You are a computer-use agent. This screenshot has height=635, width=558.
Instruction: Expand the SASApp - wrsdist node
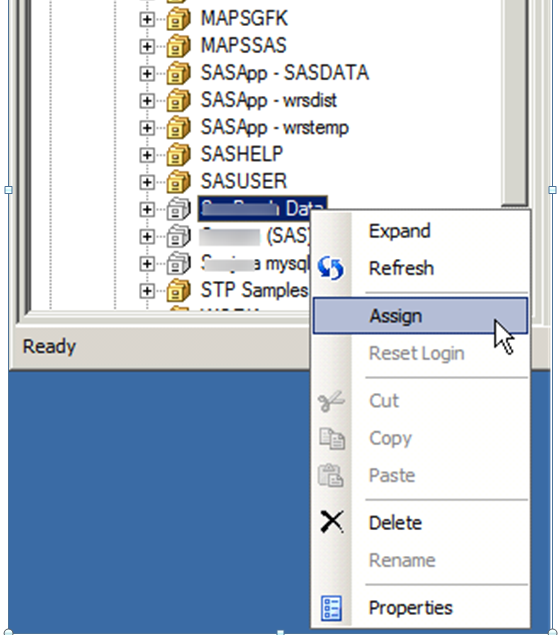coord(147,100)
